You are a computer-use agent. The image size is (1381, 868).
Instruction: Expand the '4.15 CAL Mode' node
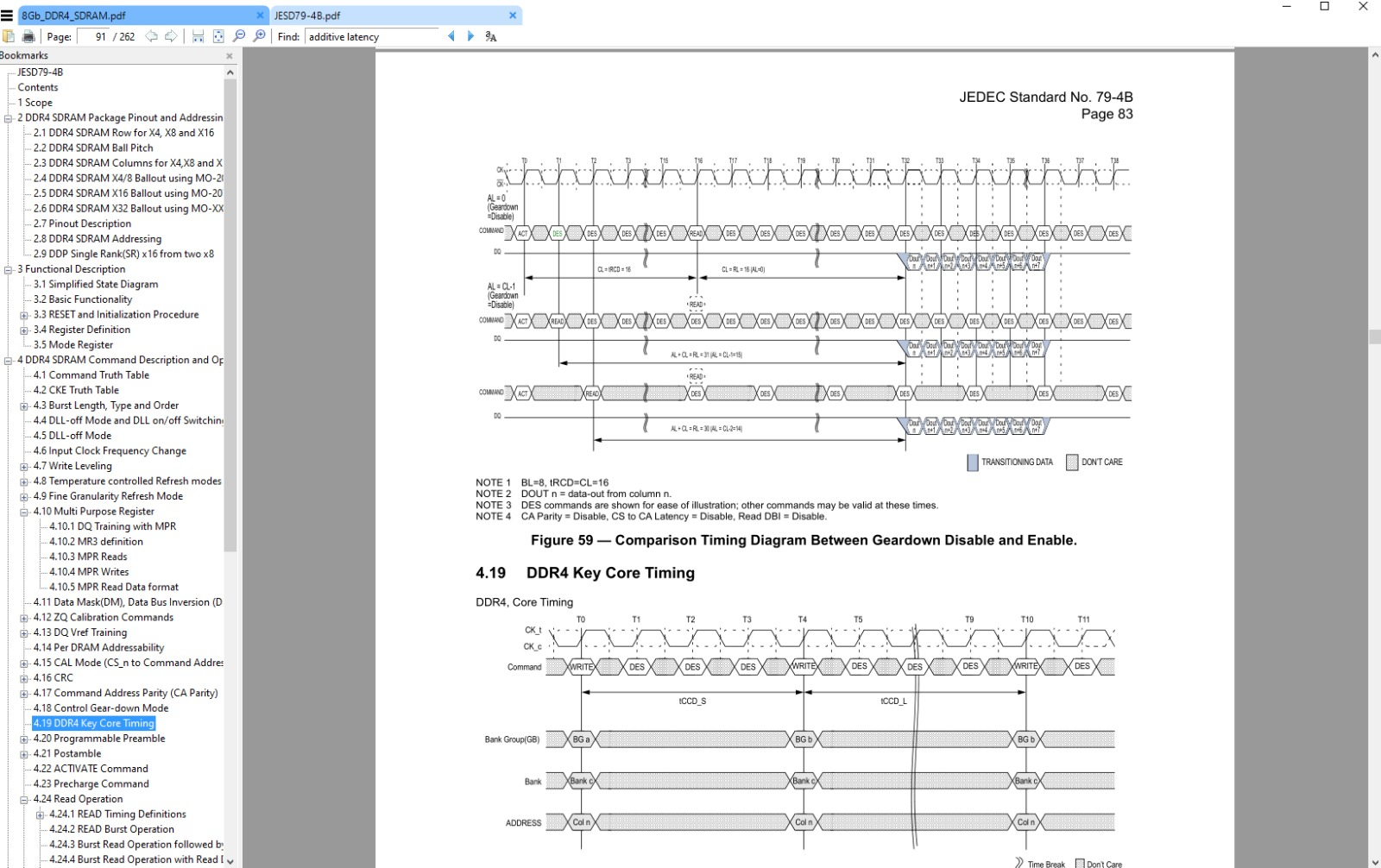pos(24,664)
